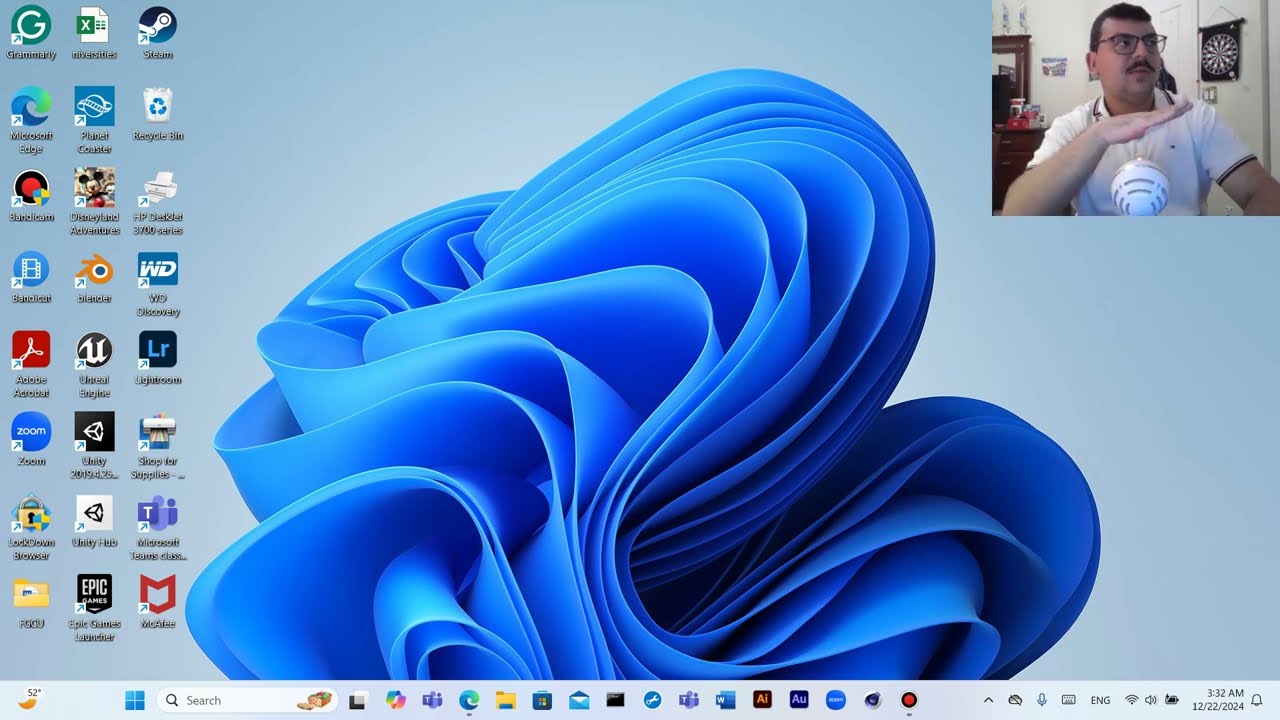Open the notification bell in the tray
The image size is (1280, 720).
[x=1257, y=700]
